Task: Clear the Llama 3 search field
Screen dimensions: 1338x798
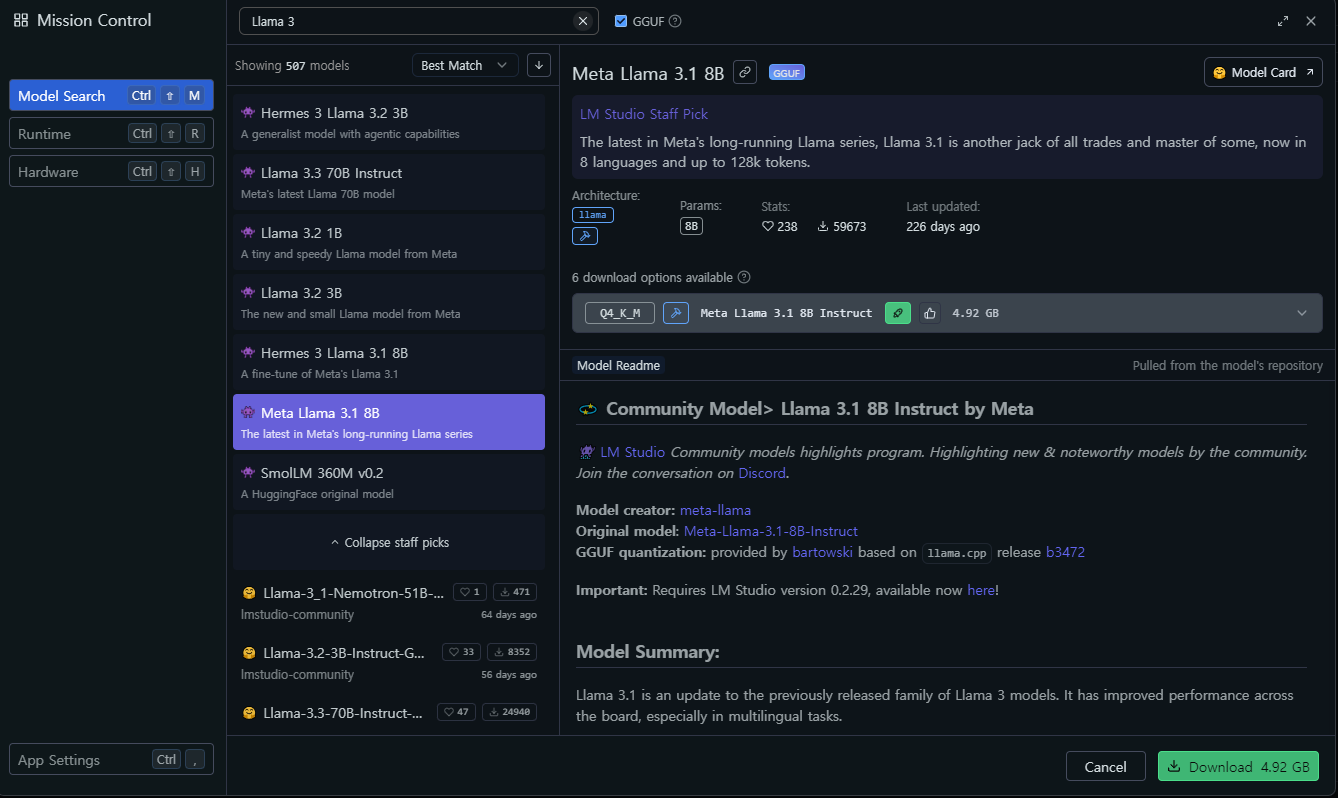Action: pos(583,21)
